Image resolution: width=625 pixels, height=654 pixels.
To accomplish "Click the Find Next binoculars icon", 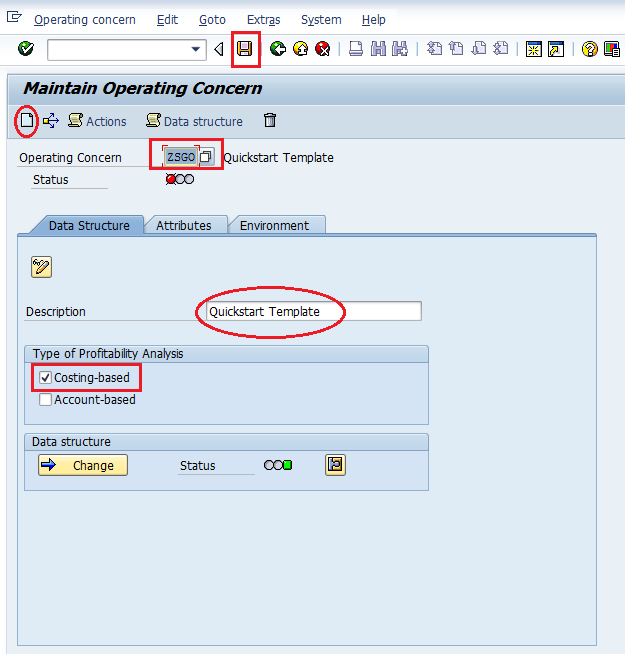I will point(400,49).
